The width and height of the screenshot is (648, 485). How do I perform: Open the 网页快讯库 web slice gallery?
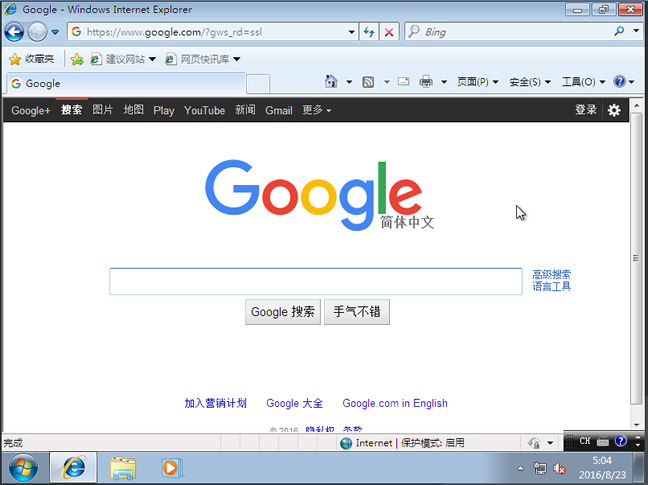point(203,59)
